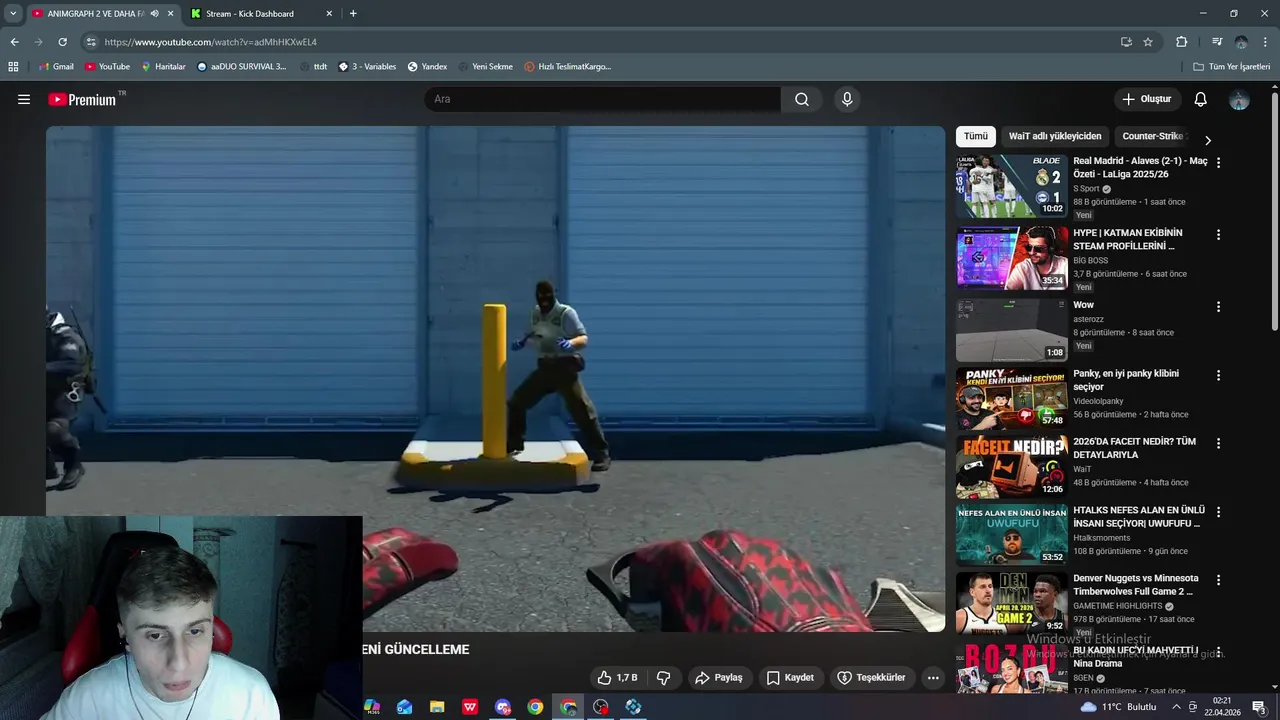1280x720 pixels.
Task: Click the Teşekkürler thanks button
Action: [871, 677]
